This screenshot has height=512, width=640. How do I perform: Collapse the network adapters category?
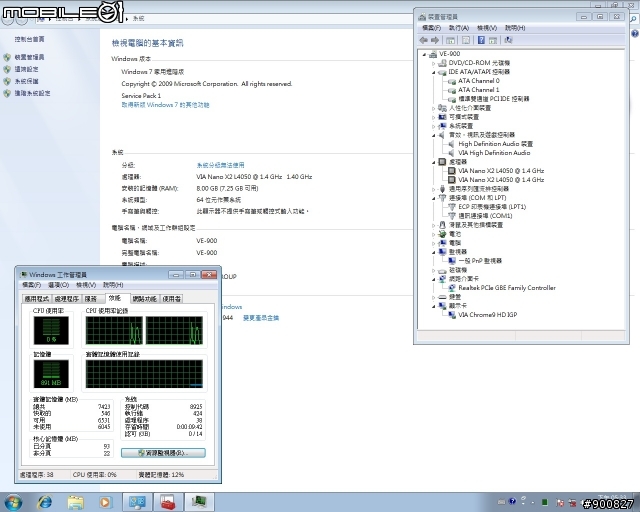tap(433, 279)
